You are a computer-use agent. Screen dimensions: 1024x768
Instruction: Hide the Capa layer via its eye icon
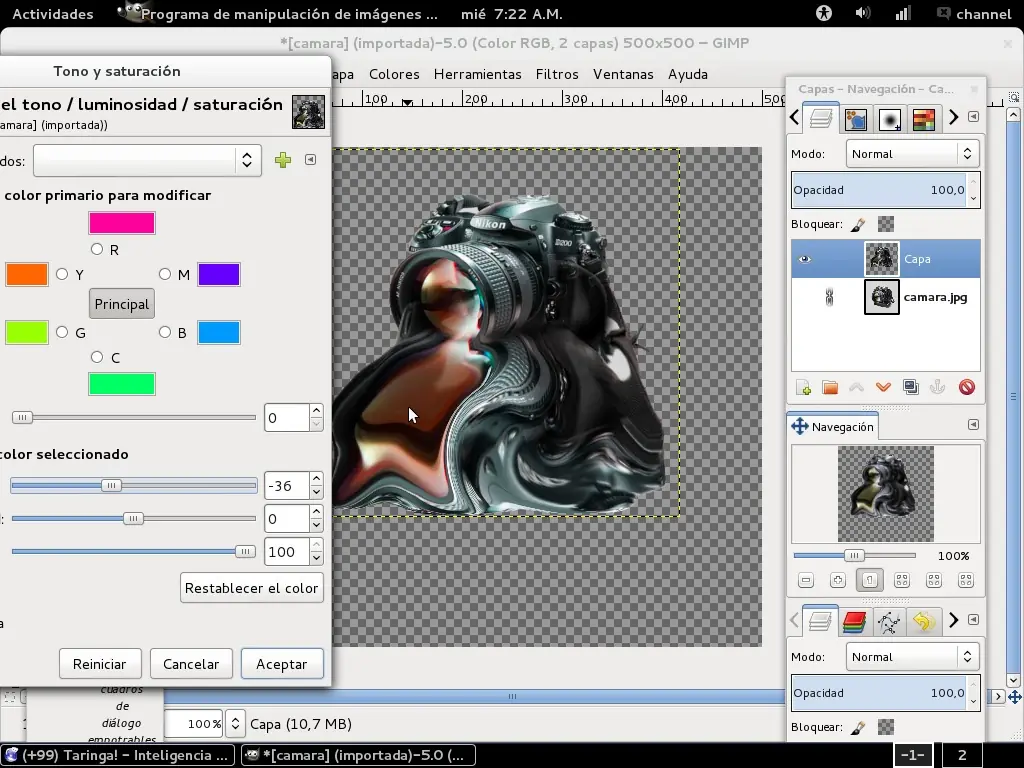pos(805,259)
